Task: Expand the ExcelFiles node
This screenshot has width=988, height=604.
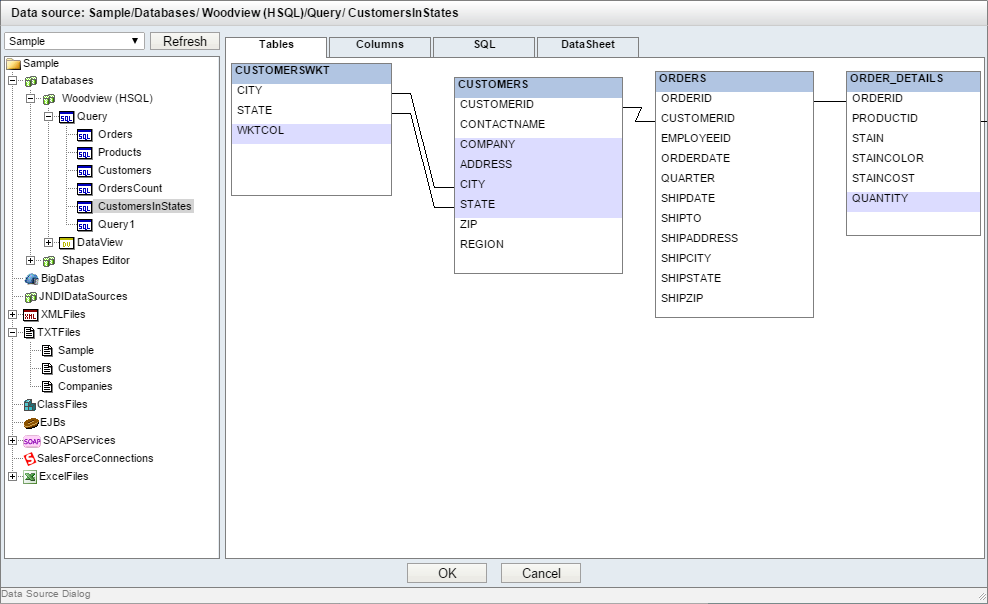Action: pos(13,476)
